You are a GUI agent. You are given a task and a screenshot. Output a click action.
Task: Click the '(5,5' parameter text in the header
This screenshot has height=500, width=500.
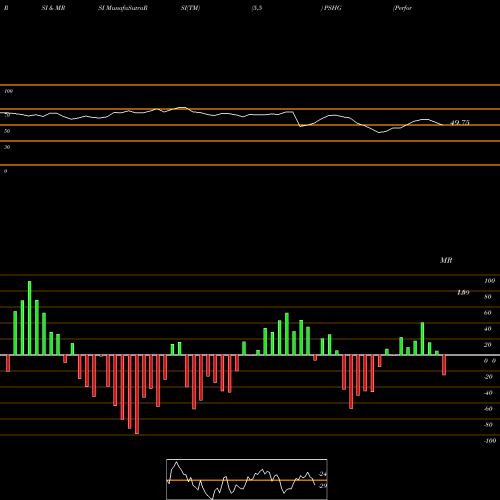coord(257,8)
